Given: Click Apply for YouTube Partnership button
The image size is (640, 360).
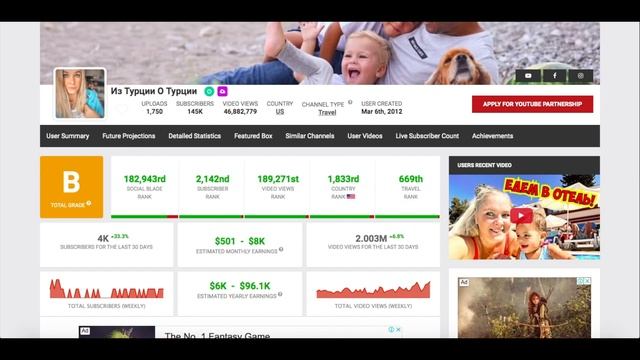Looking at the screenshot, I should (532, 104).
